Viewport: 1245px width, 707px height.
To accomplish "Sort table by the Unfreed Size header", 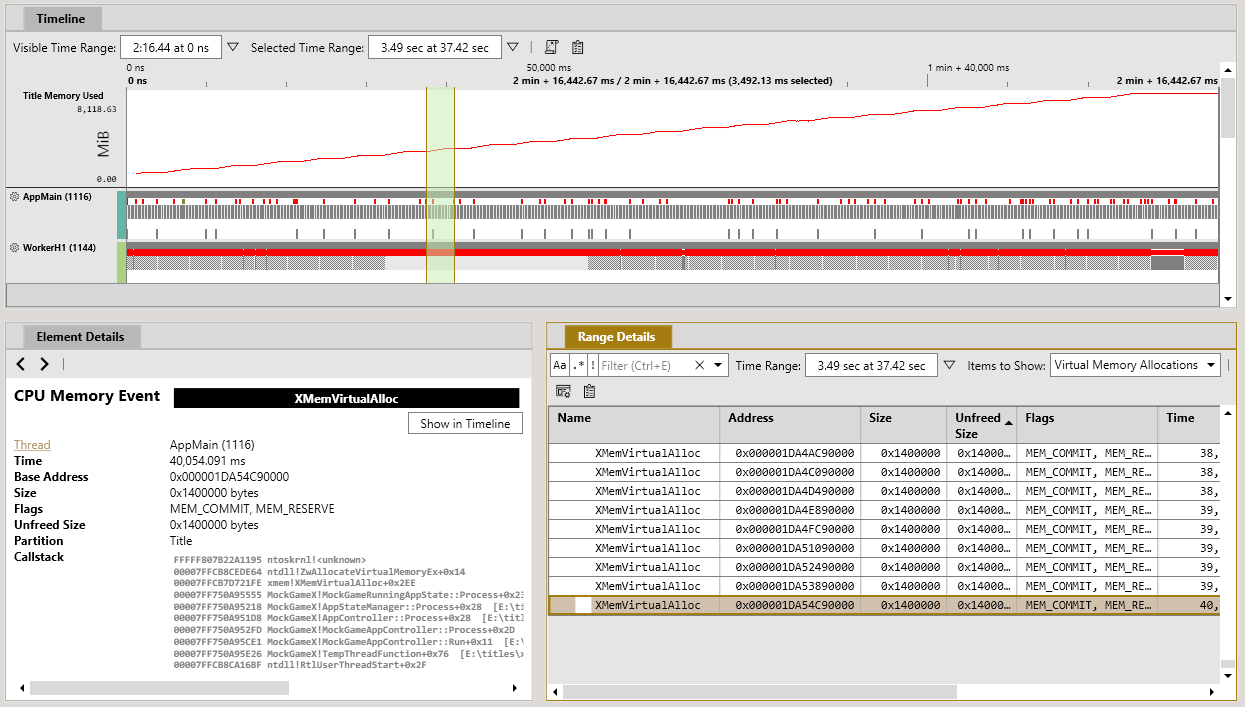I will click(x=983, y=424).
